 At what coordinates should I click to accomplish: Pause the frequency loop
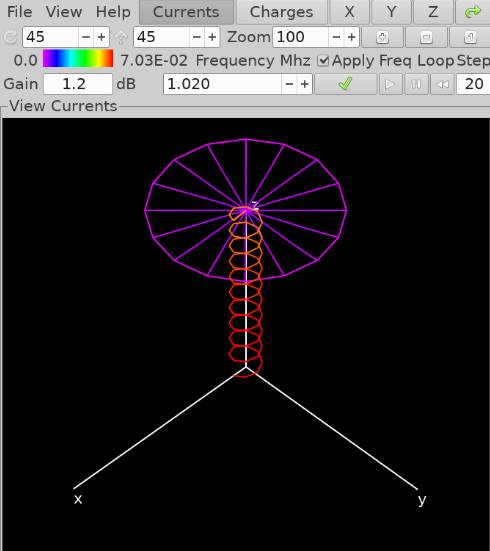(416, 84)
